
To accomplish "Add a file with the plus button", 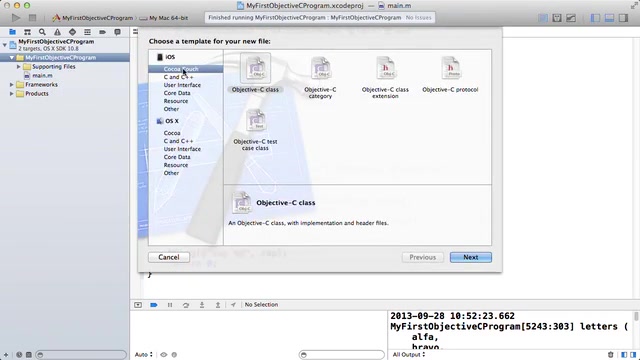I will pos(6,355).
